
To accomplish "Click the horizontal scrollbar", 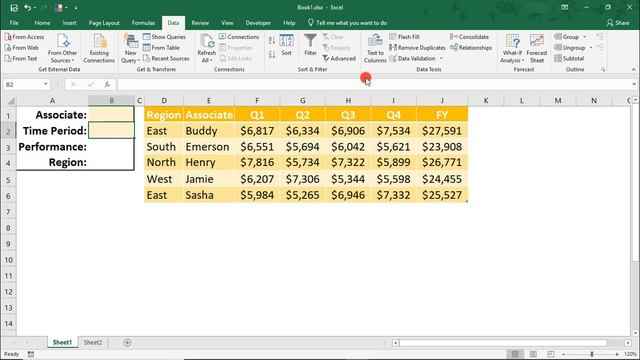I will [504, 342].
